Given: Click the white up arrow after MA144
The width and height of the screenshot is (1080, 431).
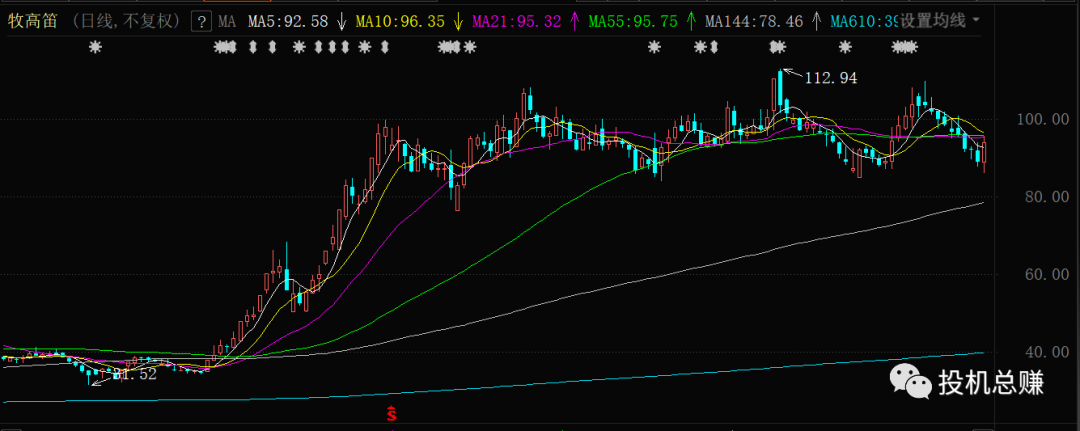Looking at the screenshot, I should click(817, 21).
